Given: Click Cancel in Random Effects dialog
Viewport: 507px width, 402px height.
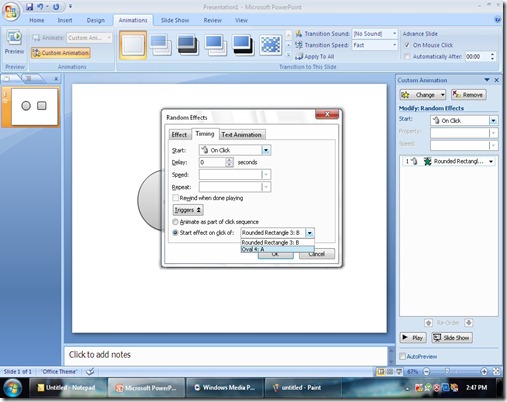Looking at the screenshot, I should [x=317, y=254].
